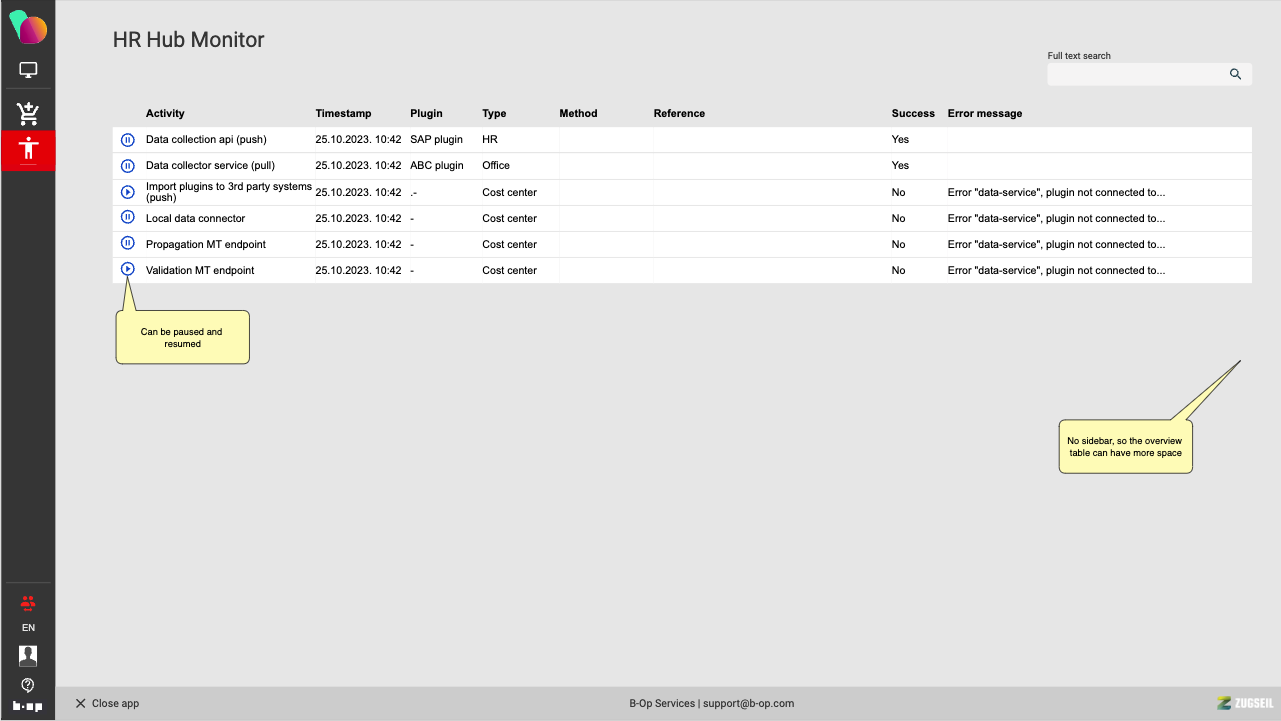Open the user profile avatar

point(28,656)
